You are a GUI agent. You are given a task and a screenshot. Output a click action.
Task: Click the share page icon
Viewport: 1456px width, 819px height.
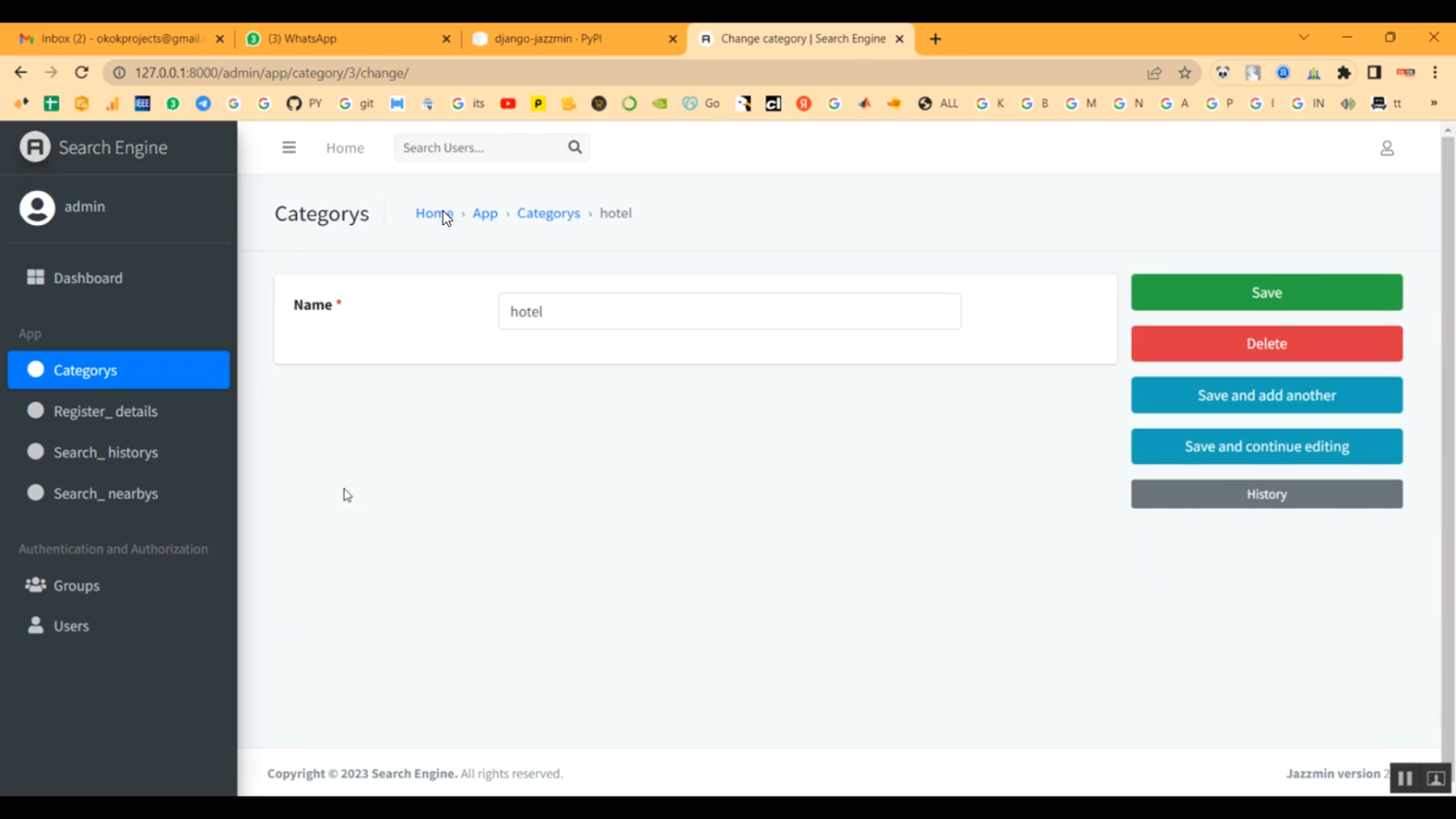pyautogui.click(x=1154, y=73)
